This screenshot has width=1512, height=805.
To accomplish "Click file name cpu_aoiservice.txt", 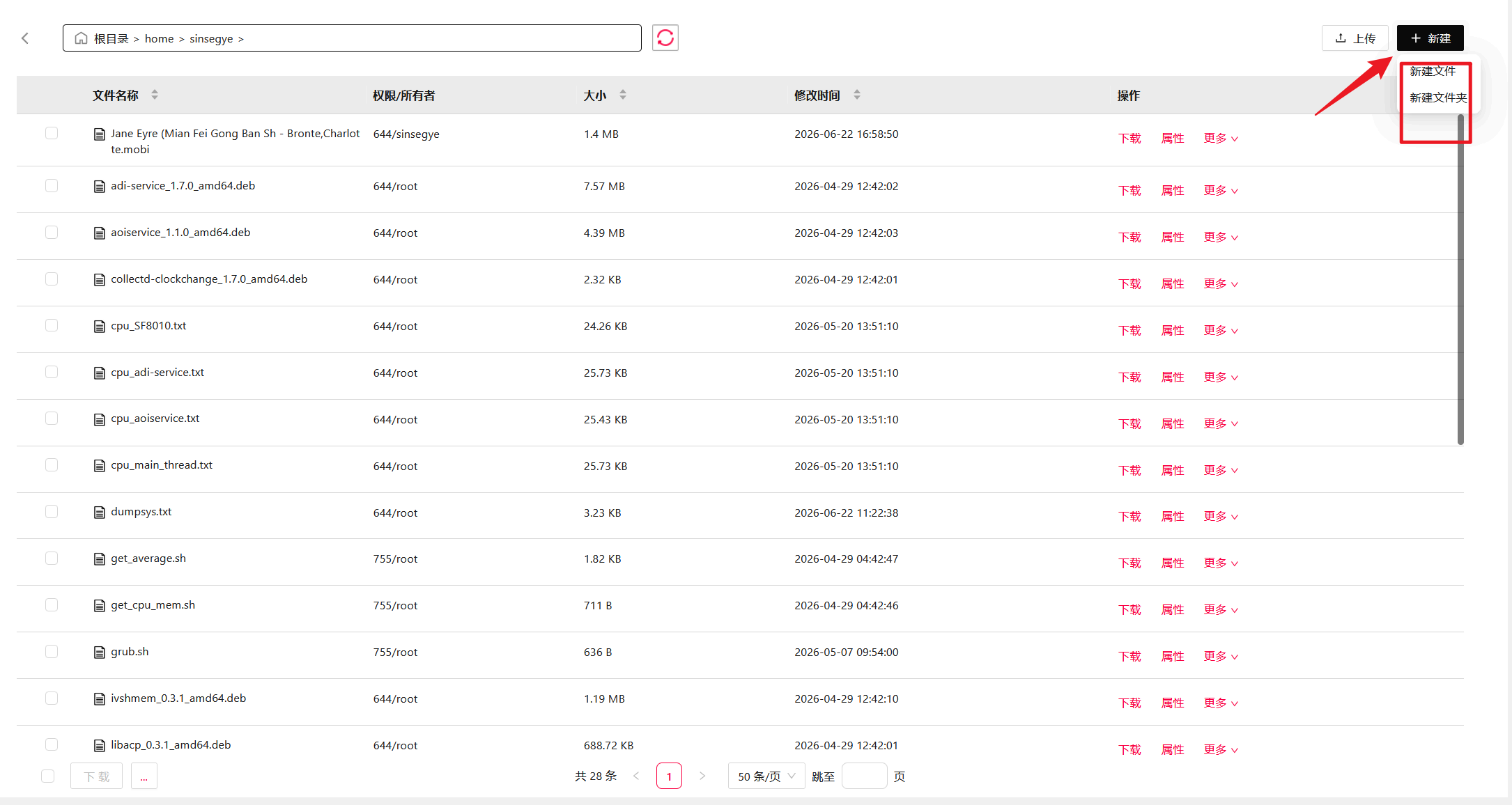I will [155, 418].
